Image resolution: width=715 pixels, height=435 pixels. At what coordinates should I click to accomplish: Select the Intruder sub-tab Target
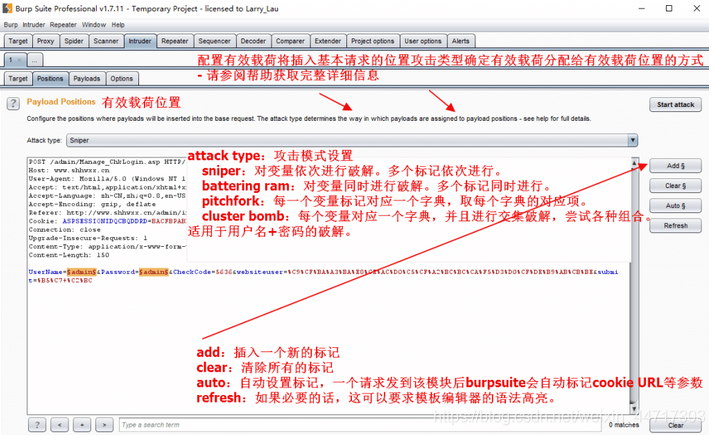coord(18,78)
